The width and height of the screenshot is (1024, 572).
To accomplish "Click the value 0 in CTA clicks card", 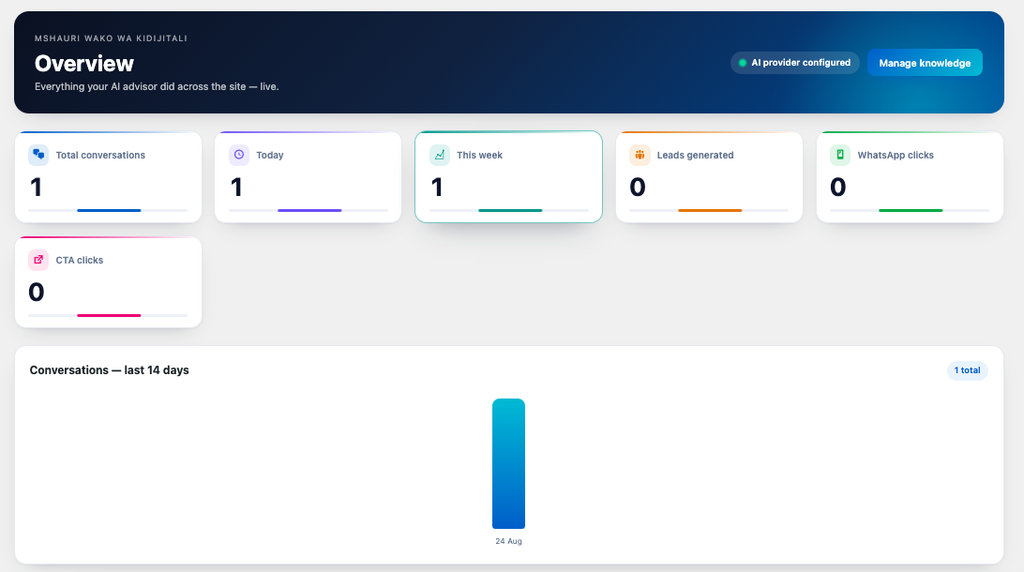I will (x=37, y=293).
